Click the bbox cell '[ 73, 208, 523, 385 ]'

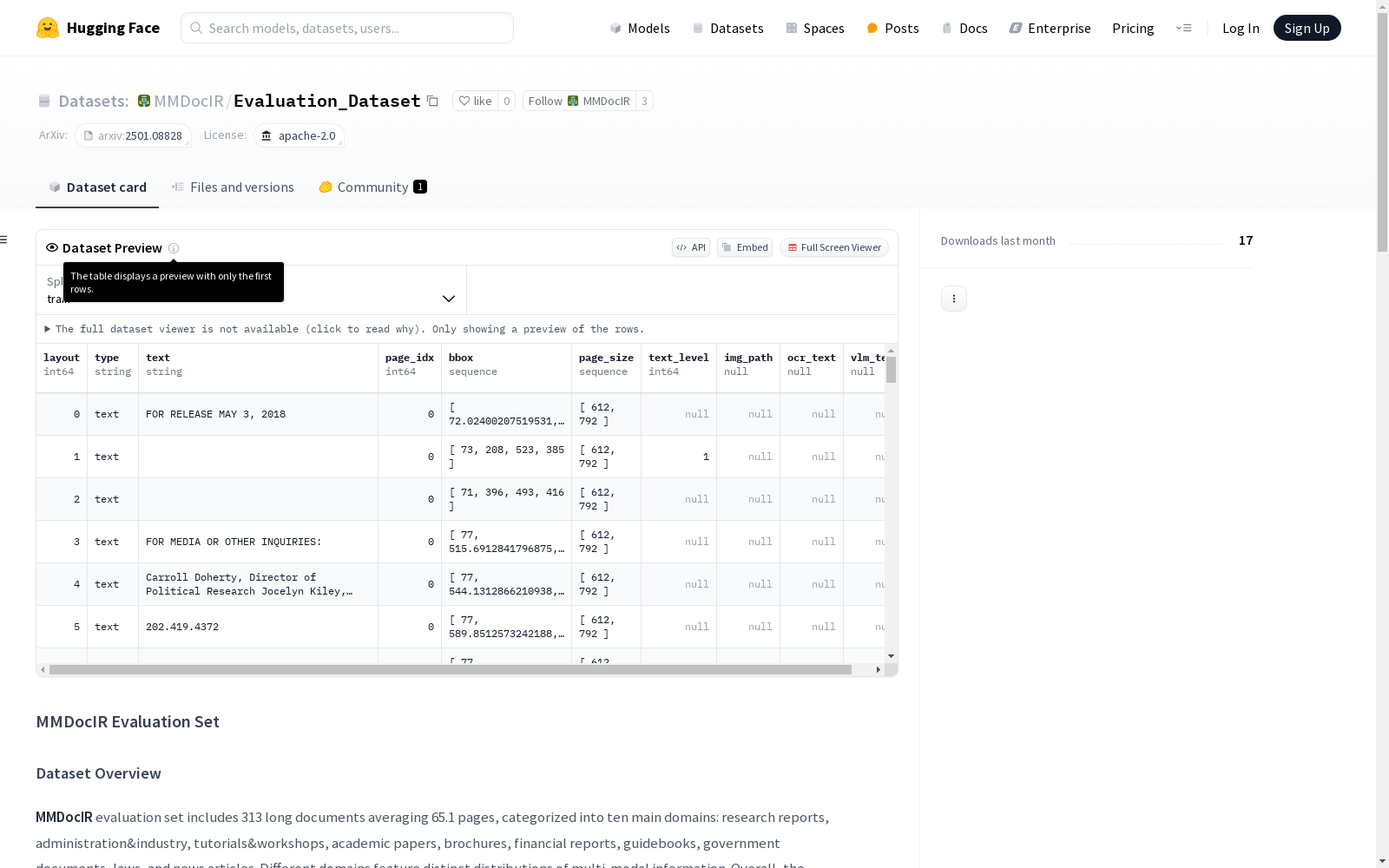point(506,457)
